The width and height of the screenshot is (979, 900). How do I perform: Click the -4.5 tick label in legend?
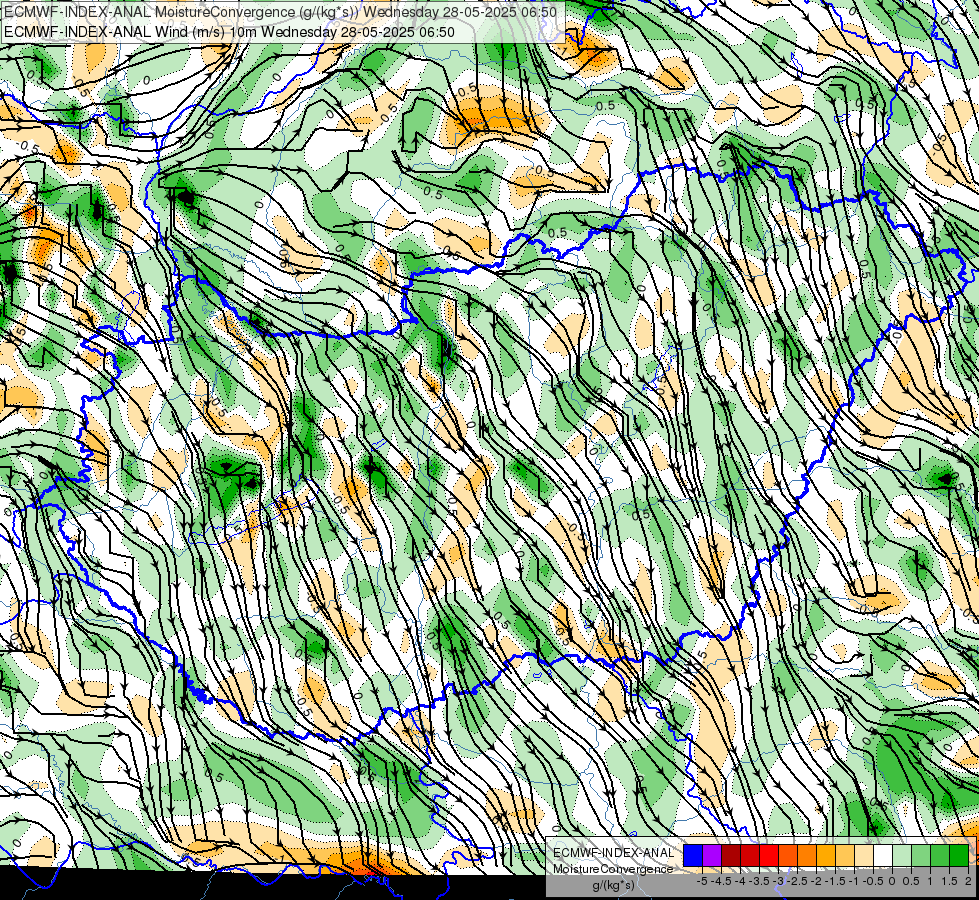[722, 881]
